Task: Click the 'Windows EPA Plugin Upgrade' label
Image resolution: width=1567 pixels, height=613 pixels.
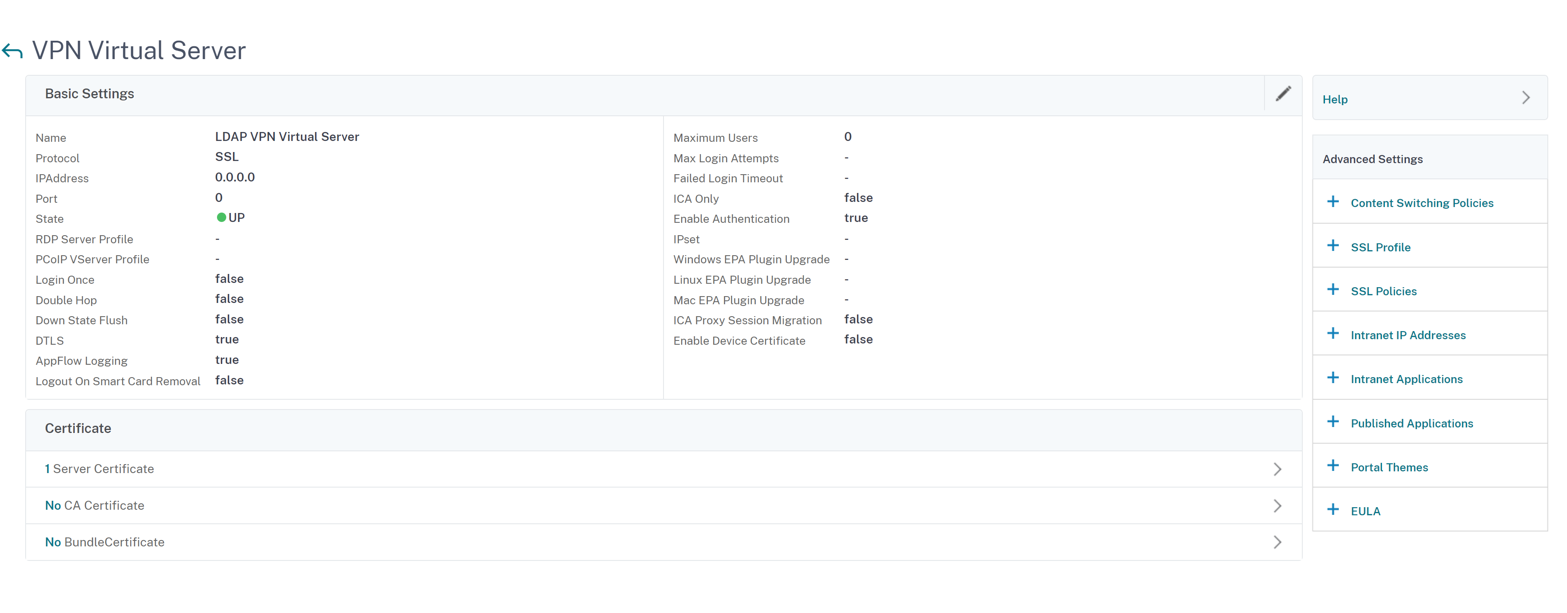Action: (x=752, y=260)
